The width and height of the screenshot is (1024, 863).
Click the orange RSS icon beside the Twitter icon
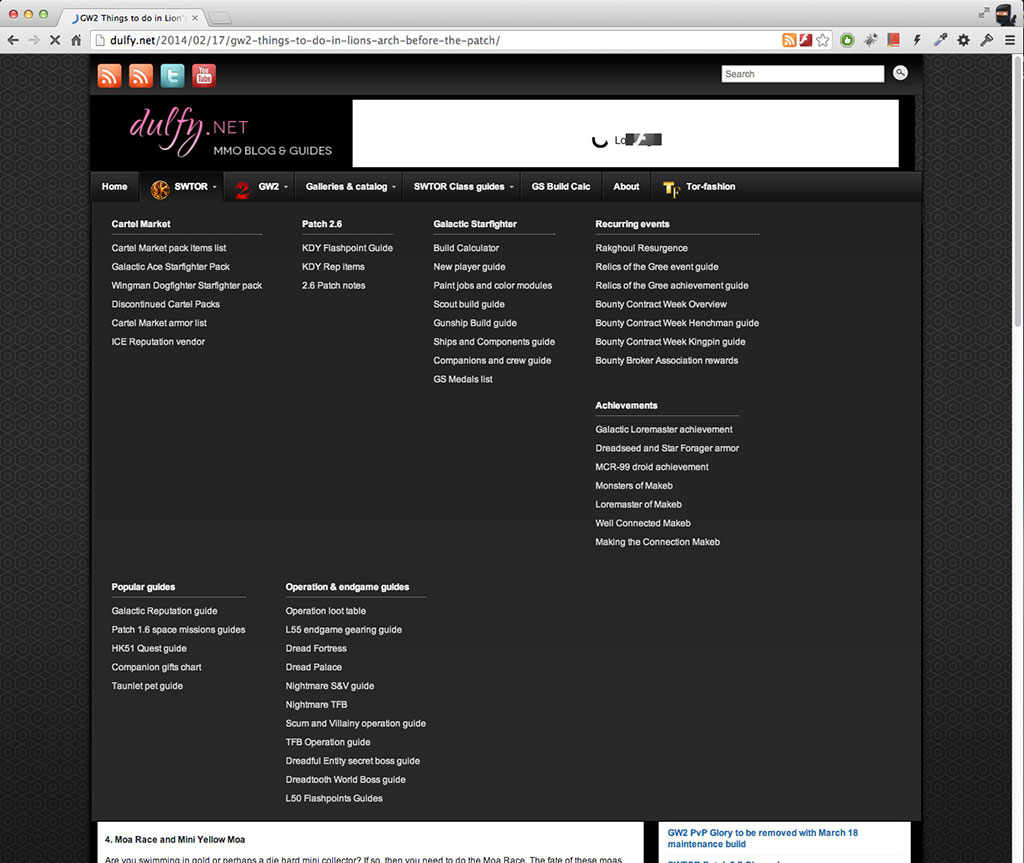[141, 76]
